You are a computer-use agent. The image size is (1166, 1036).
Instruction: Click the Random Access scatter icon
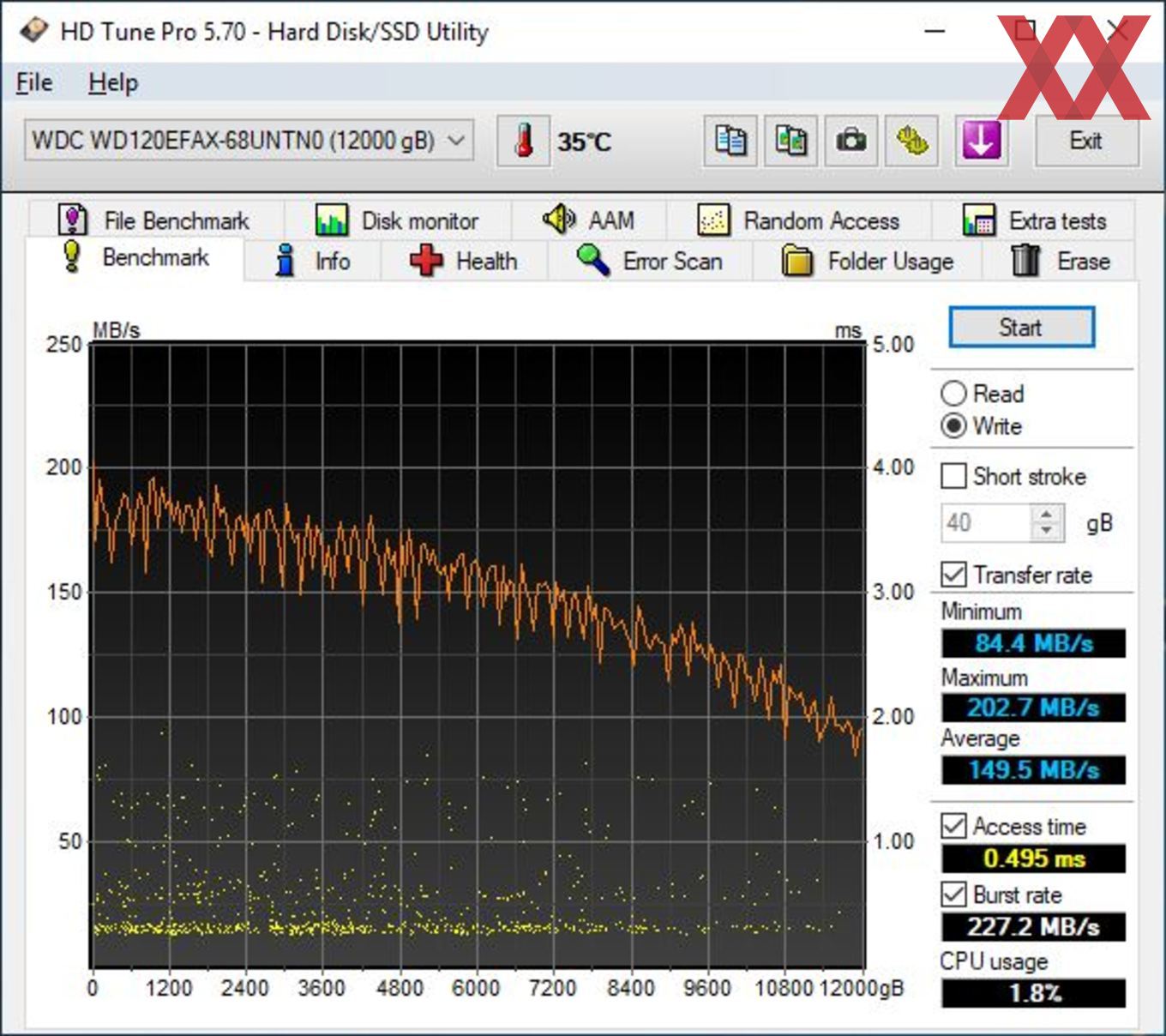tap(713, 220)
